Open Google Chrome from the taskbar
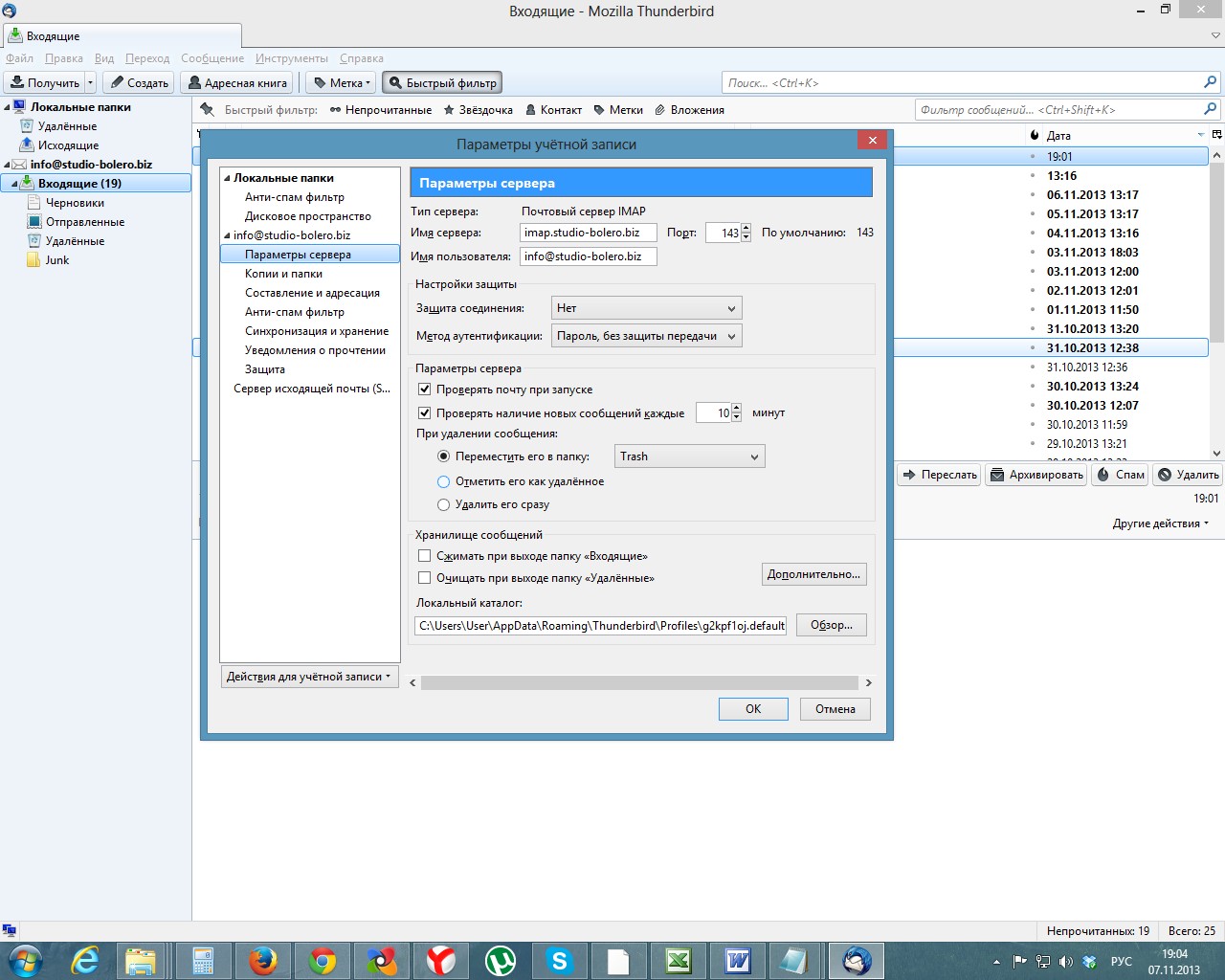 click(x=322, y=960)
